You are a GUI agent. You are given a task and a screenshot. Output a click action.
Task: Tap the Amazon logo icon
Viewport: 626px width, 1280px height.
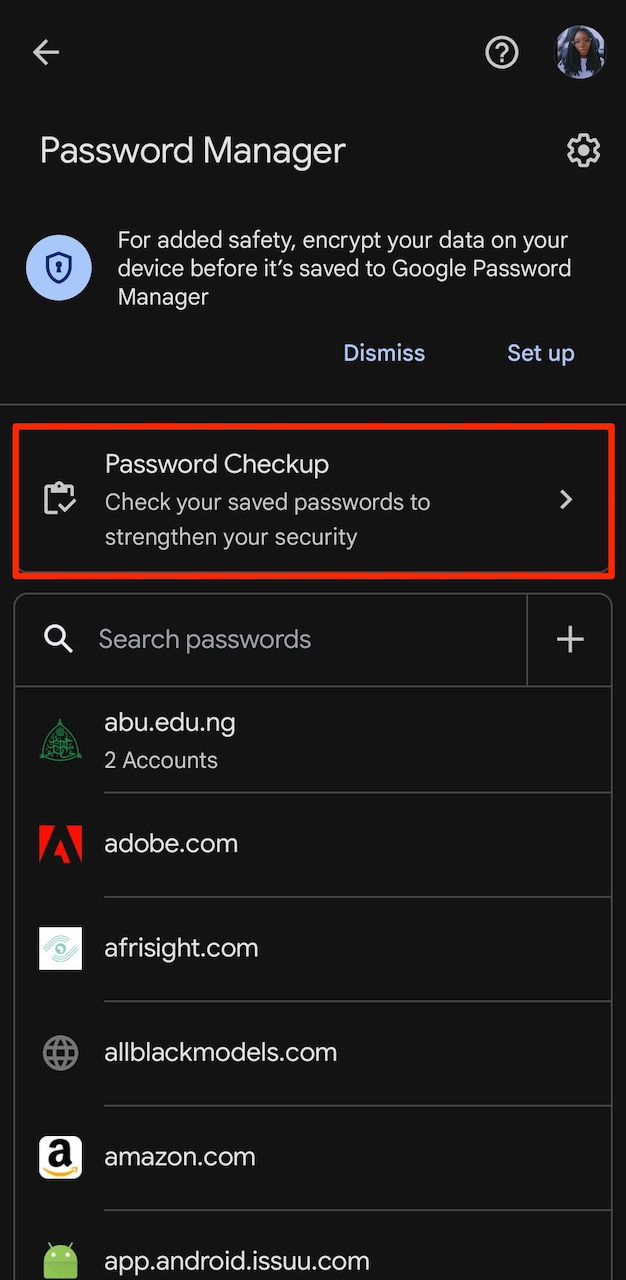point(60,1157)
